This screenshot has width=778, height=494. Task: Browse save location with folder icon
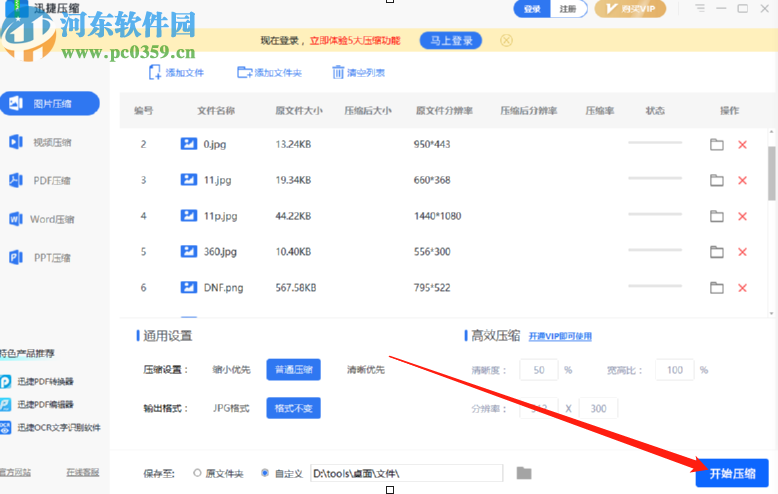pyautogui.click(x=524, y=473)
